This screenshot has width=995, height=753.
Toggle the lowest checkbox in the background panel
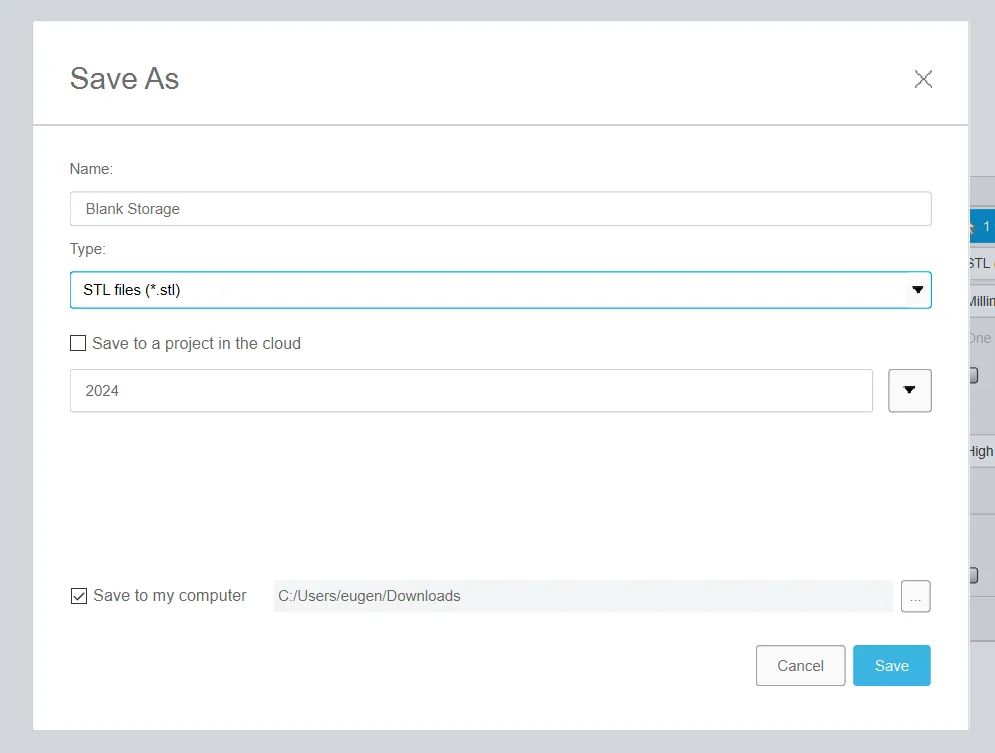tap(973, 575)
